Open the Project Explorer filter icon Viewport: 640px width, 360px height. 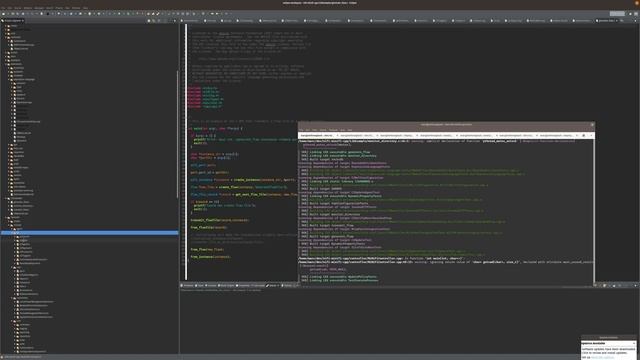[x=159, y=20]
